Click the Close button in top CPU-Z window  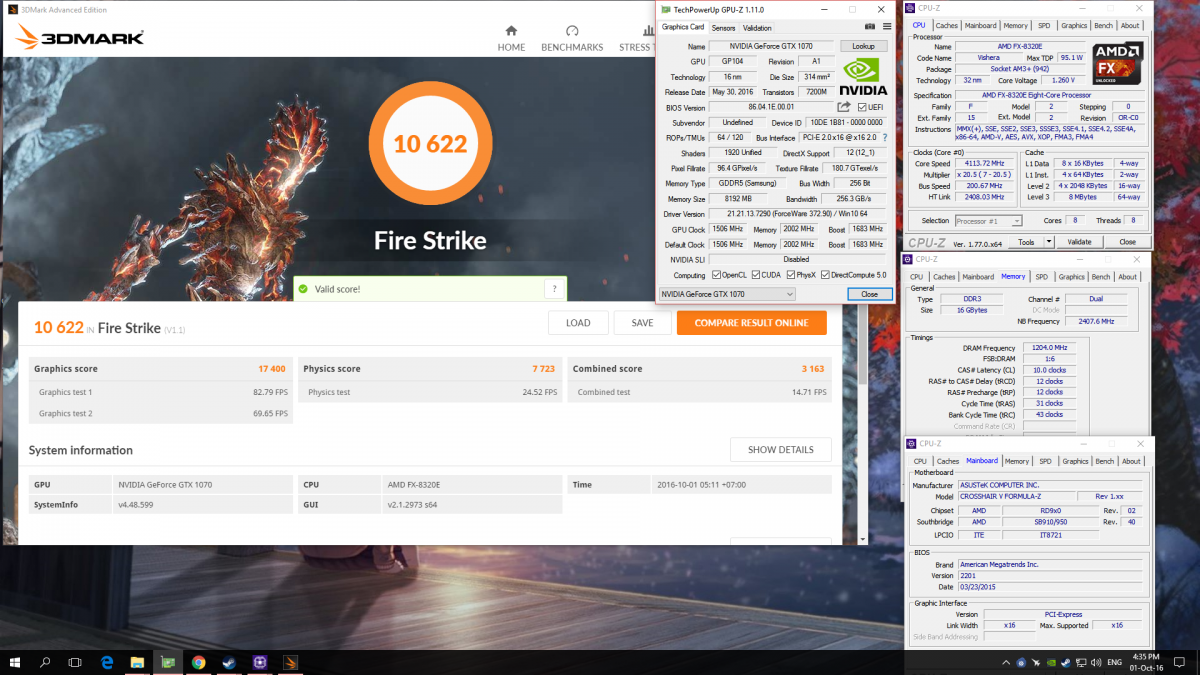click(x=1127, y=242)
